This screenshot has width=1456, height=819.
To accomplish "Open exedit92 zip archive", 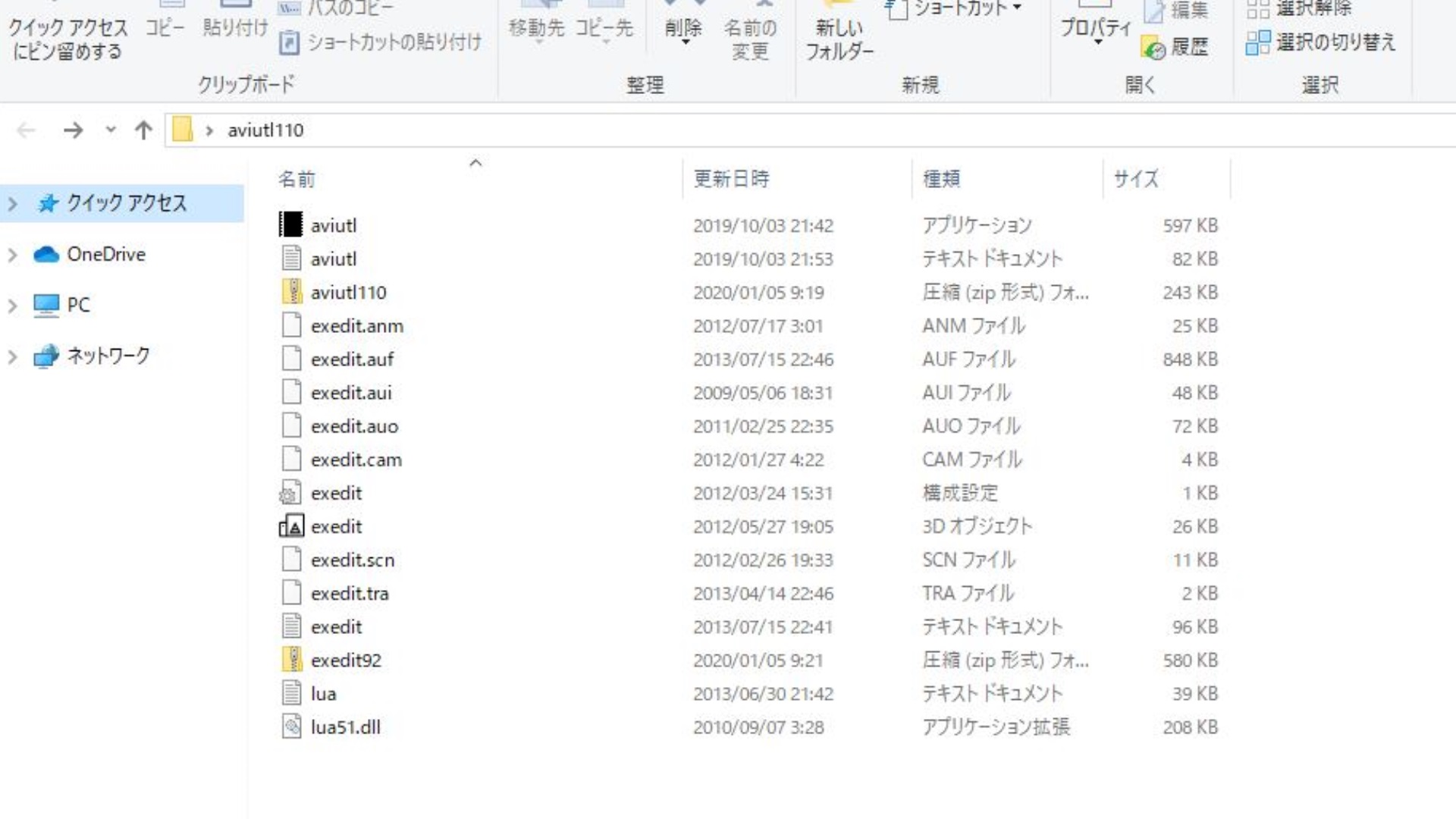I will (345, 660).
